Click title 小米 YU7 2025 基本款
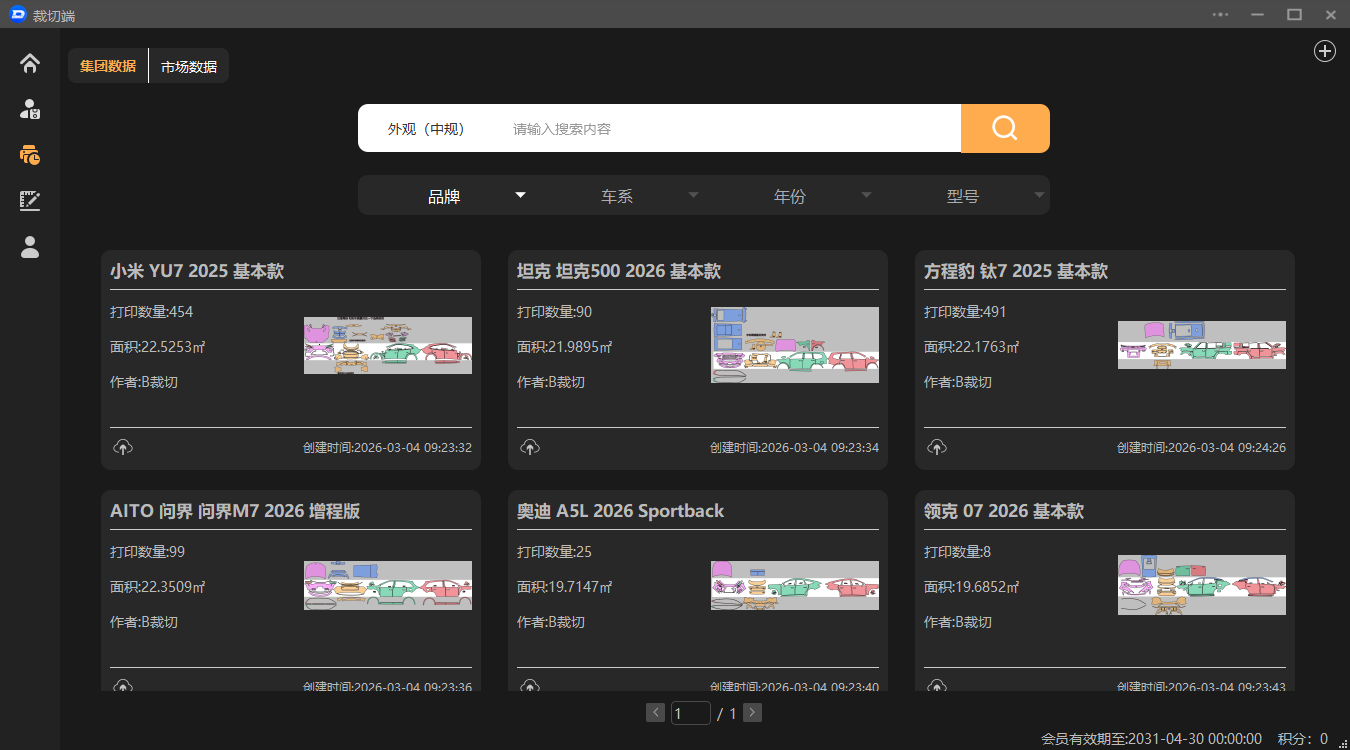This screenshot has width=1350, height=750. tap(197, 271)
